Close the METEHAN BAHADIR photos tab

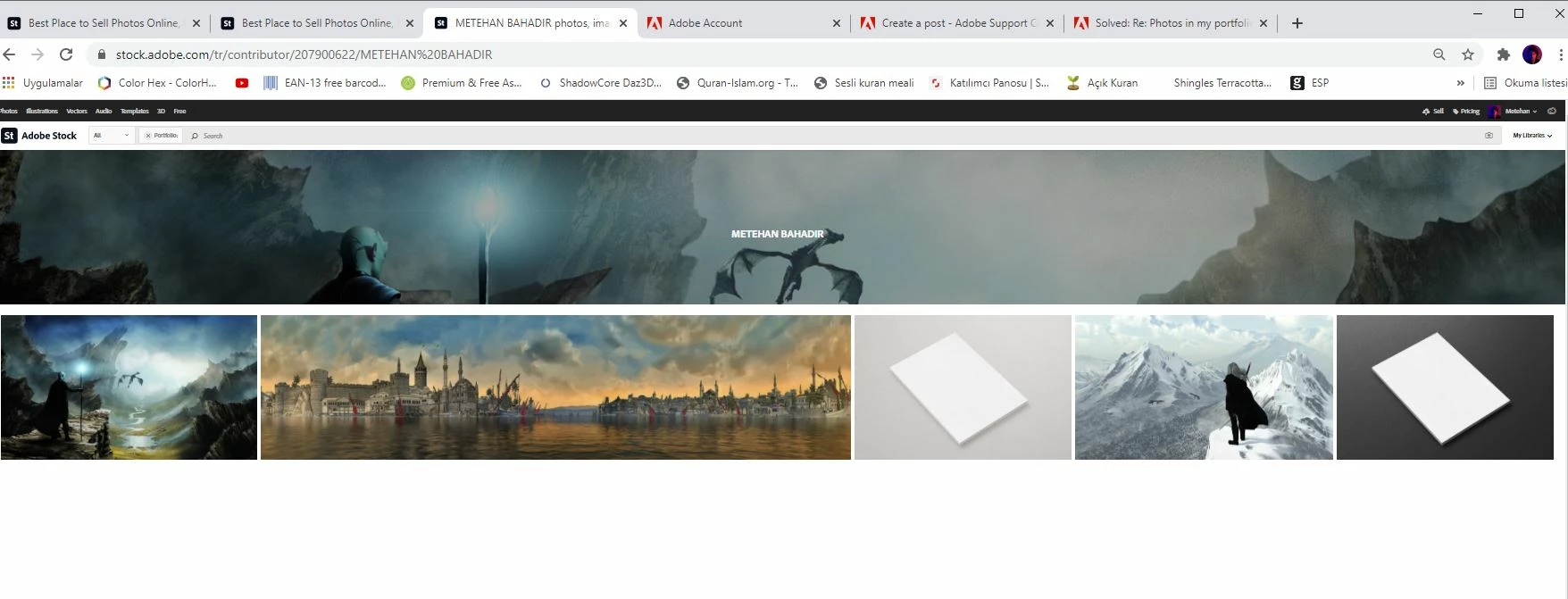[x=623, y=23]
